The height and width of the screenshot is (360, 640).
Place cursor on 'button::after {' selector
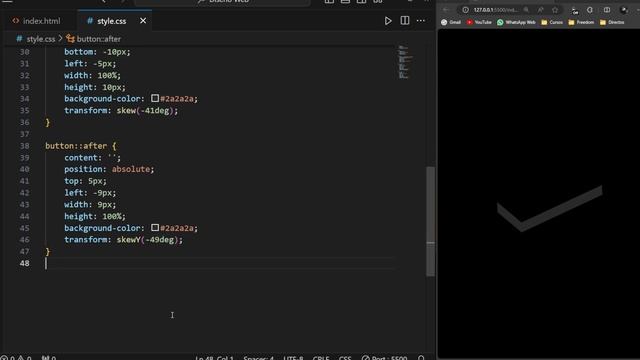(x=80, y=146)
